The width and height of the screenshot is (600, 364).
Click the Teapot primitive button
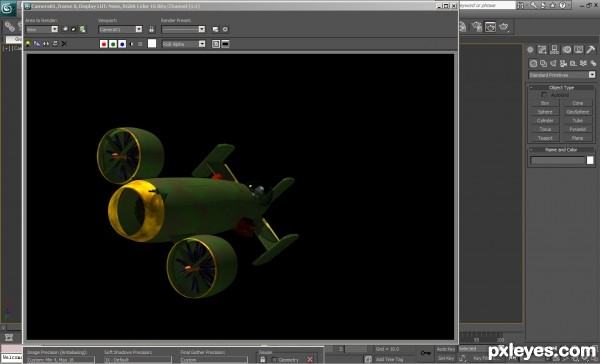tap(545, 138)
